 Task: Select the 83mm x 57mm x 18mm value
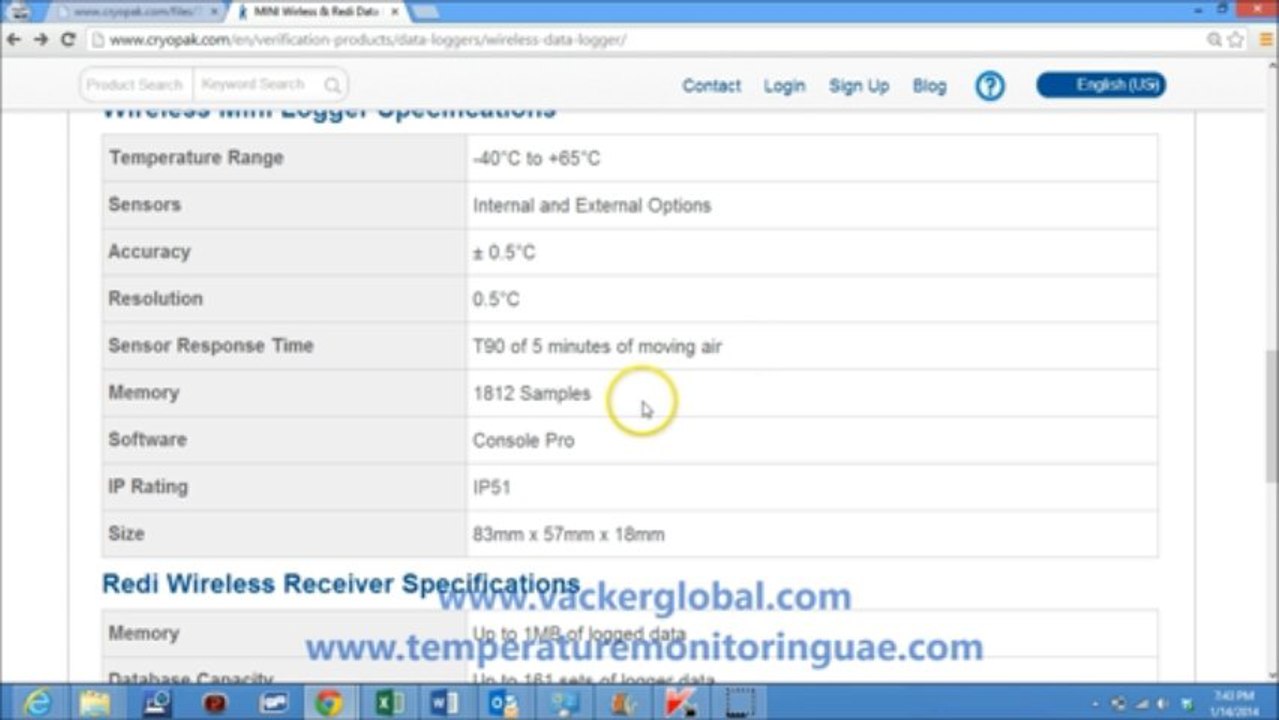[x=568, y=535]
